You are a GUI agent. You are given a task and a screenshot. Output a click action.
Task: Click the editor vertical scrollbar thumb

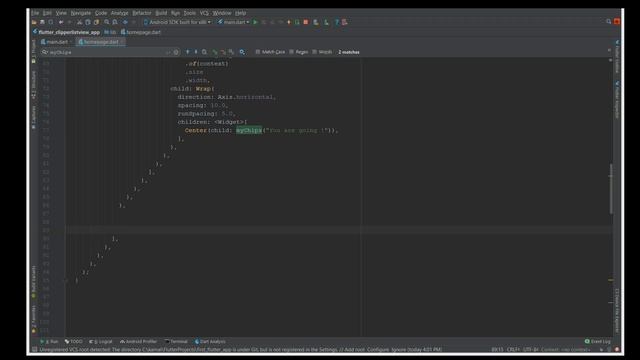point(611,188)
